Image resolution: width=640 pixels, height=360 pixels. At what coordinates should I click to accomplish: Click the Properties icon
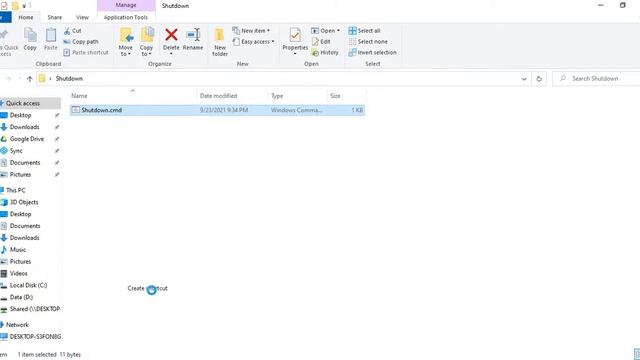point(295,36)
